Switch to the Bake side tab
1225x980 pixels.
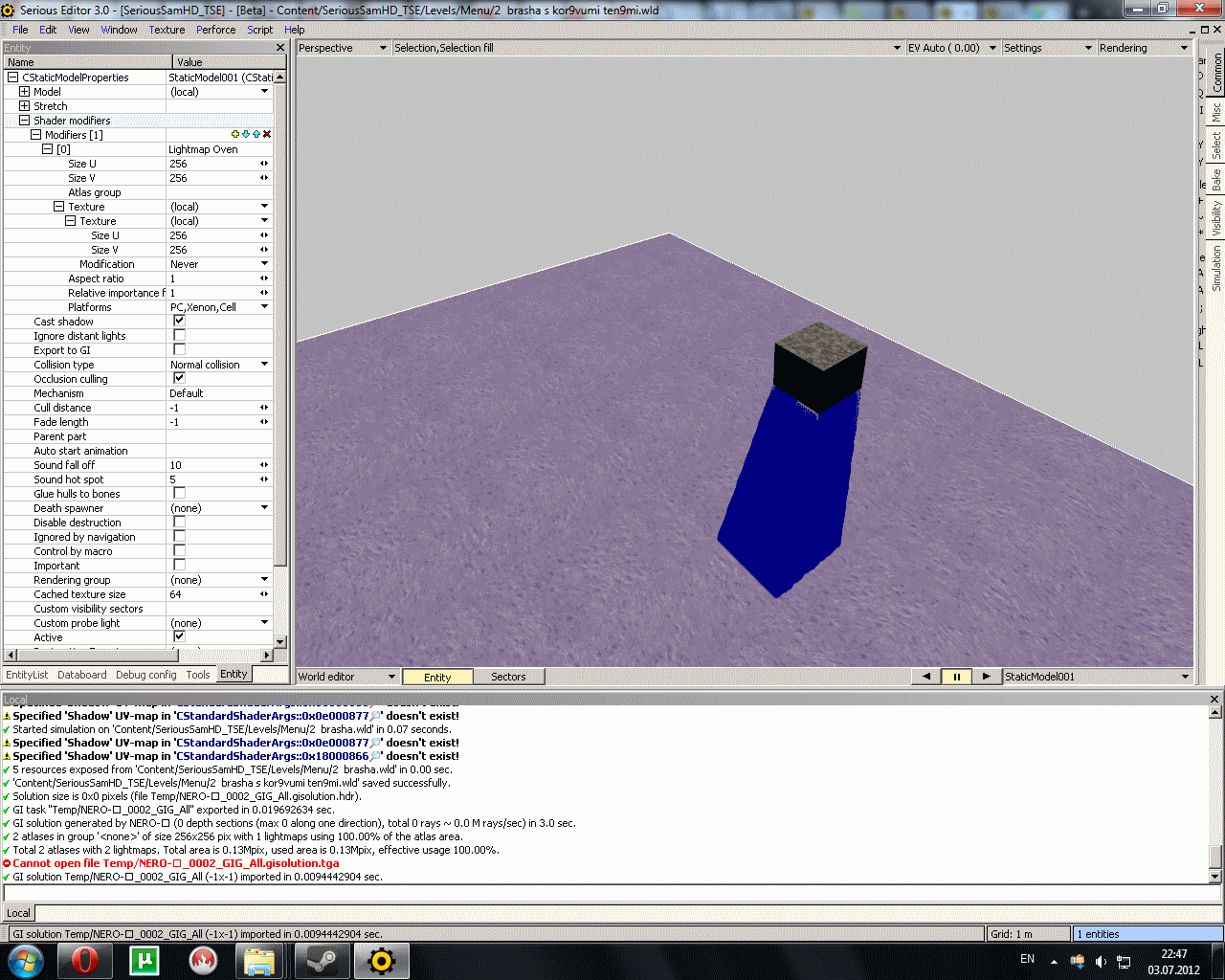[1216, 180]
